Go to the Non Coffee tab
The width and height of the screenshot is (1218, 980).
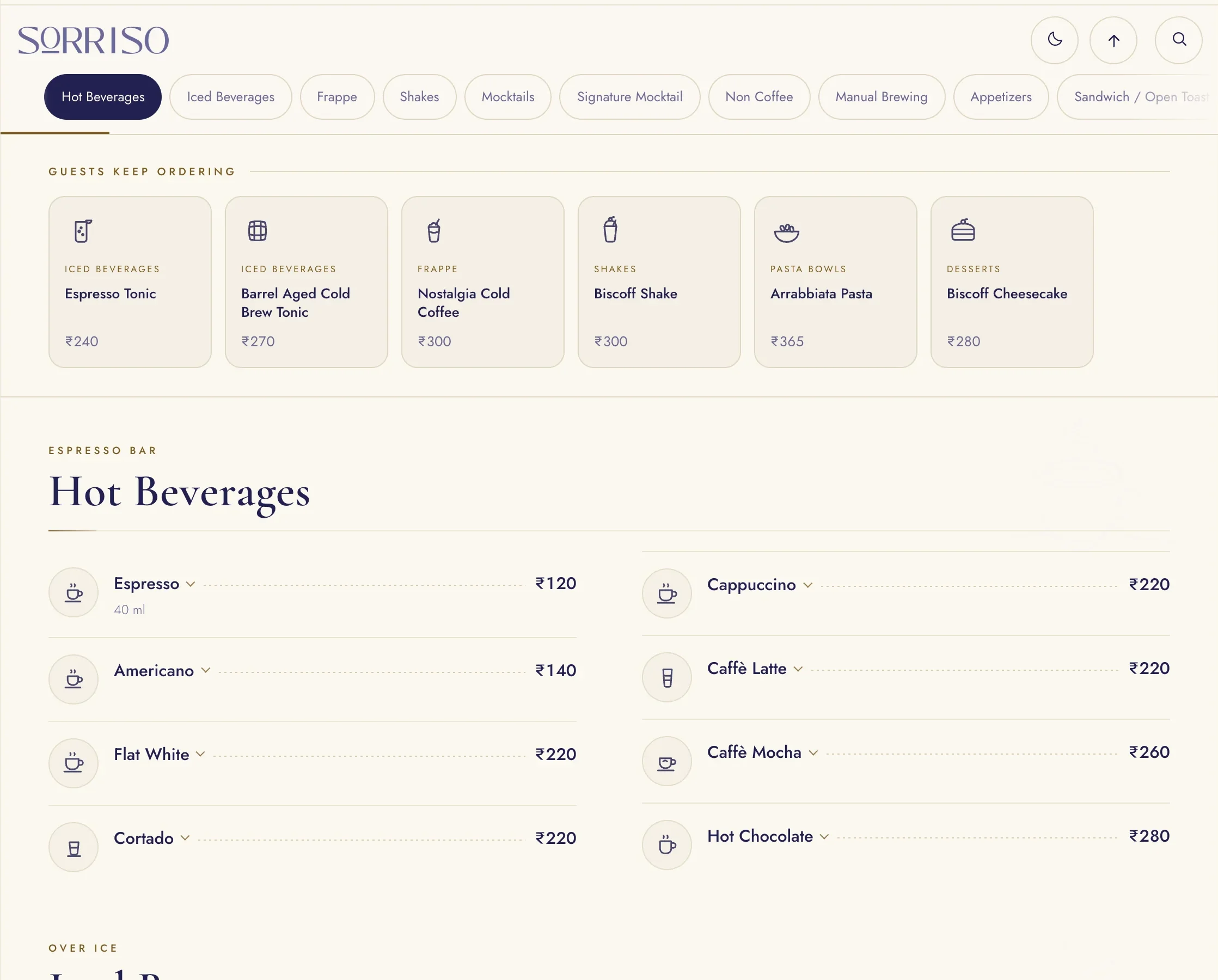[x=758, y=96]
